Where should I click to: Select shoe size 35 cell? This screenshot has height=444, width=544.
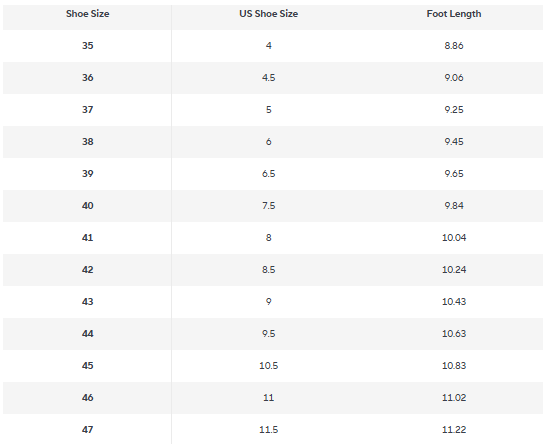[x=87, y=46]
